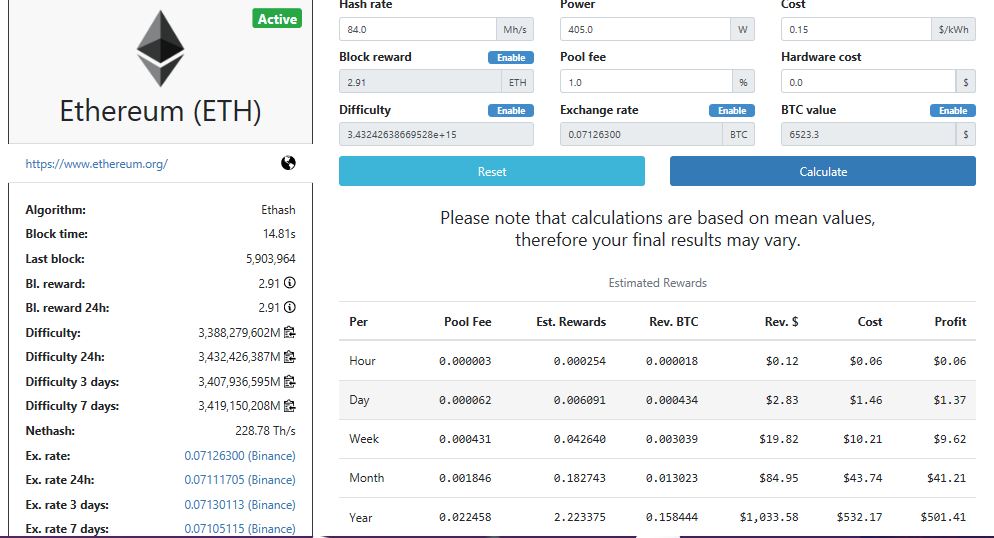Open the ethereum.org website link
The image size is (994, 538).
[x=96, y=163]
